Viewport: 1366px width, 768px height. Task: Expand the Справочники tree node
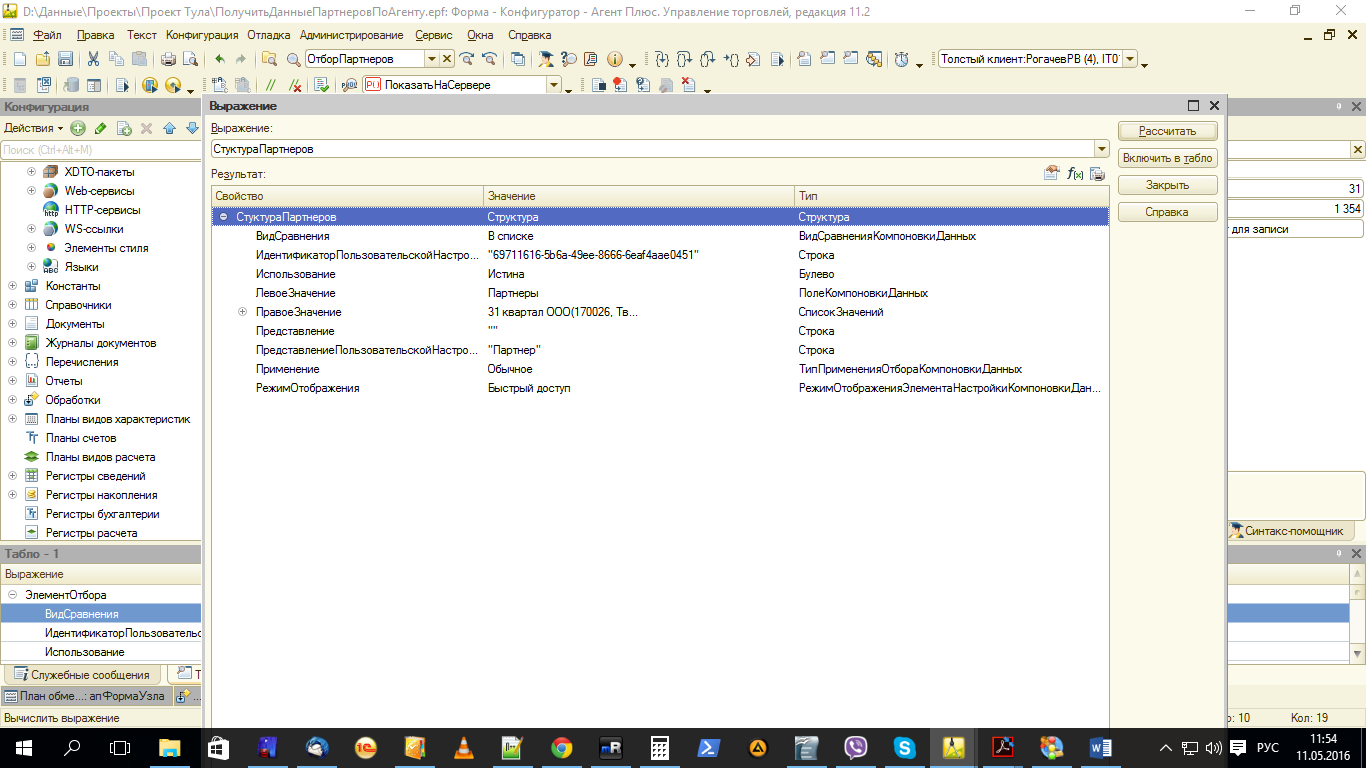[12, 305]
